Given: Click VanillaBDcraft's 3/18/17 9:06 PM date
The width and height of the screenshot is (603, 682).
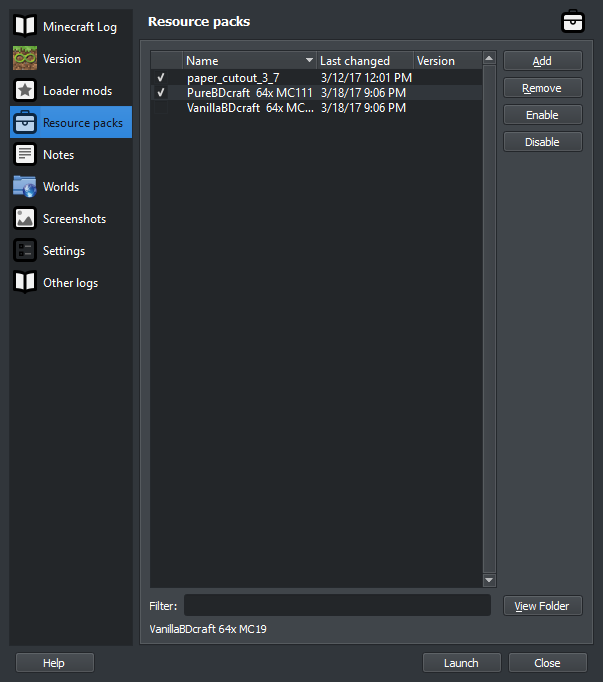Looking at the screenshot, I should tap(363, 108).
